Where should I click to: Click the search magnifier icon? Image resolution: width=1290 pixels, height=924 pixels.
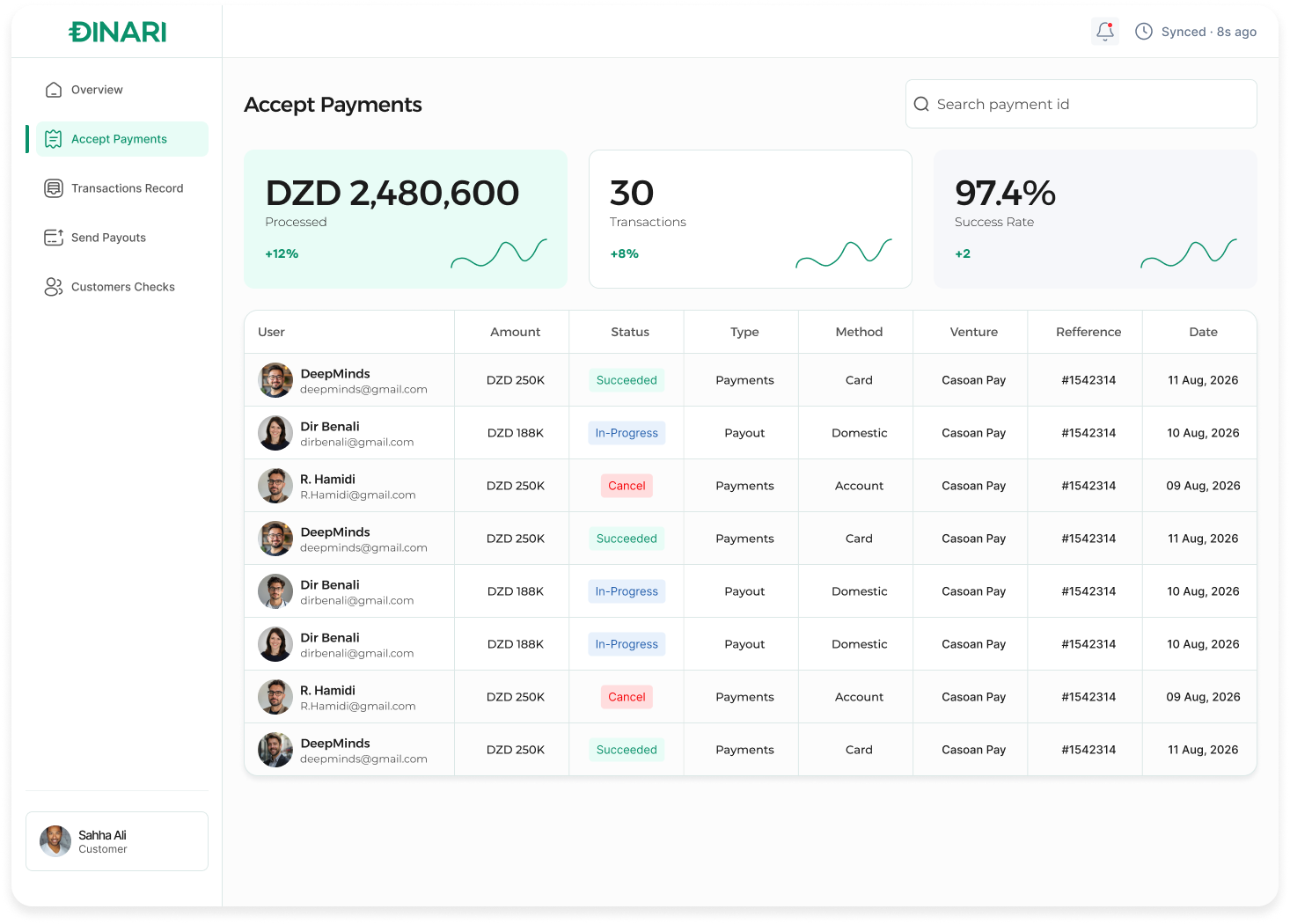(x=921, y=104)
